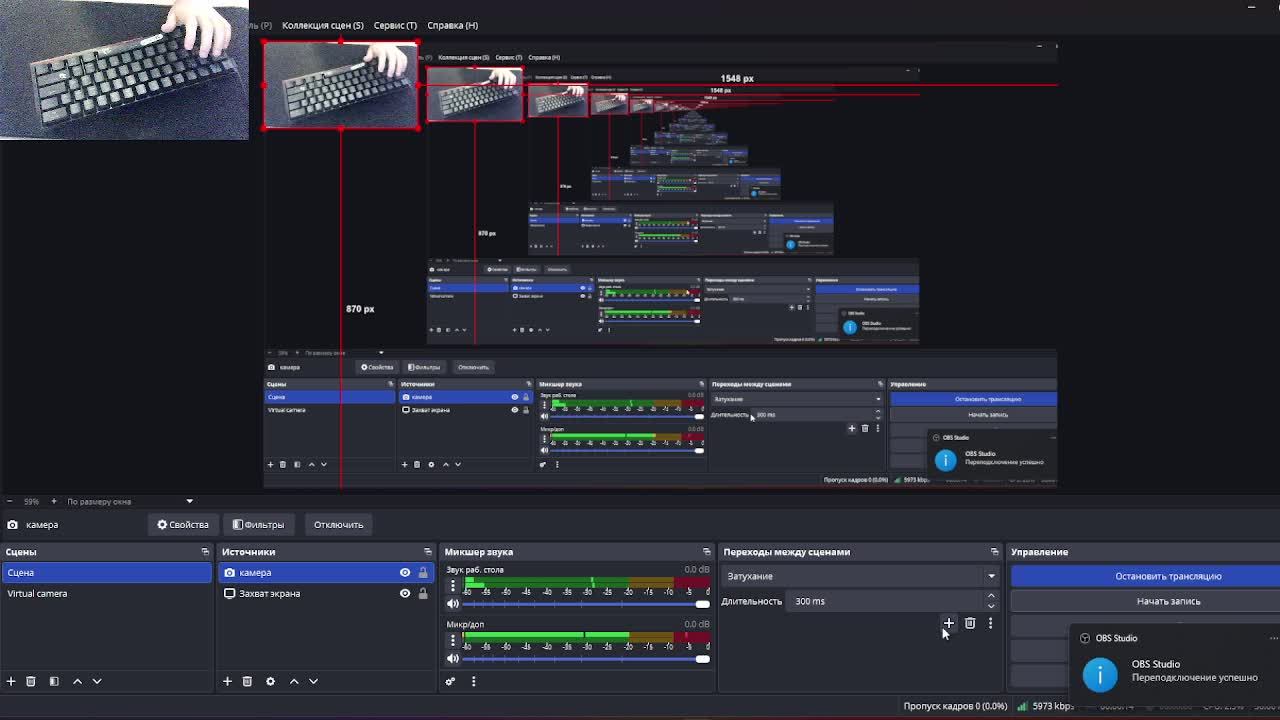The height and width of the screenshot is (720, 1280).
Task: Zoom out the preview with minus icon
Action: [9, 501]
